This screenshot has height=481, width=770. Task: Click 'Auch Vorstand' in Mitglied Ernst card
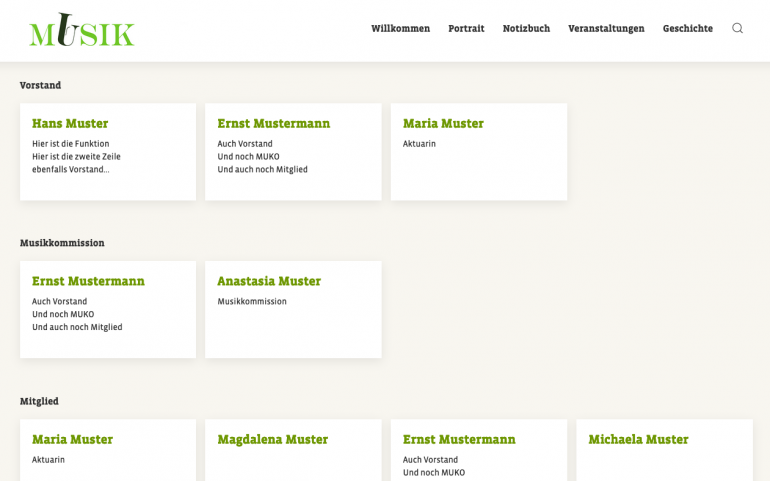[430, 459]
